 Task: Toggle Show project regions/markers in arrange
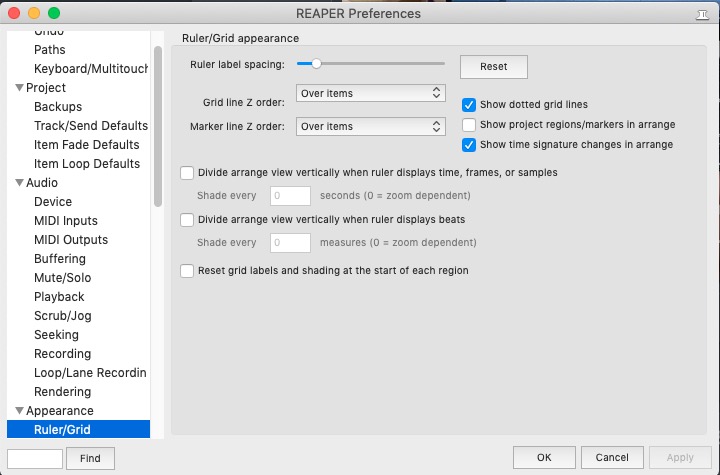469,124
